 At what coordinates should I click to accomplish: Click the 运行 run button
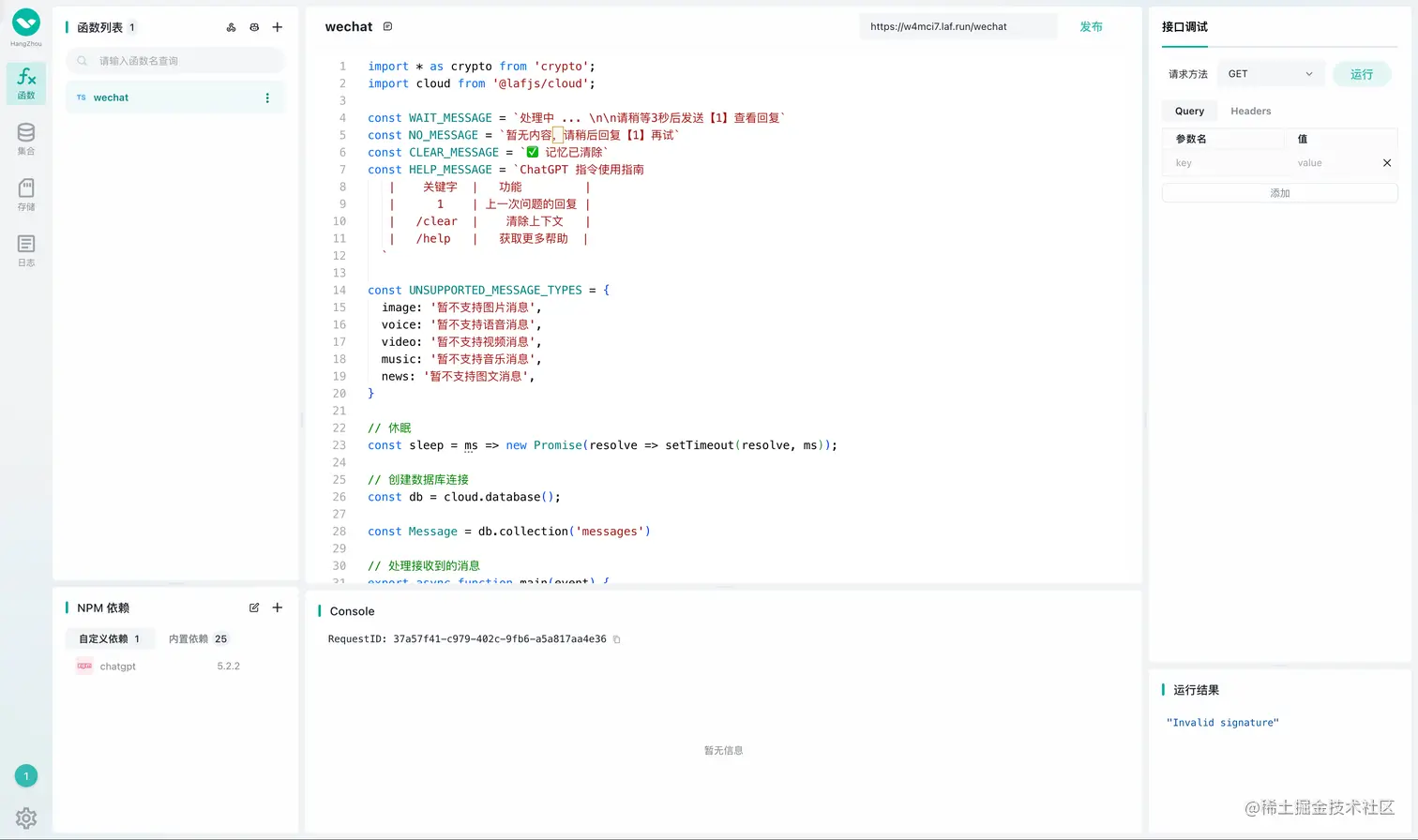[1362, 74]
